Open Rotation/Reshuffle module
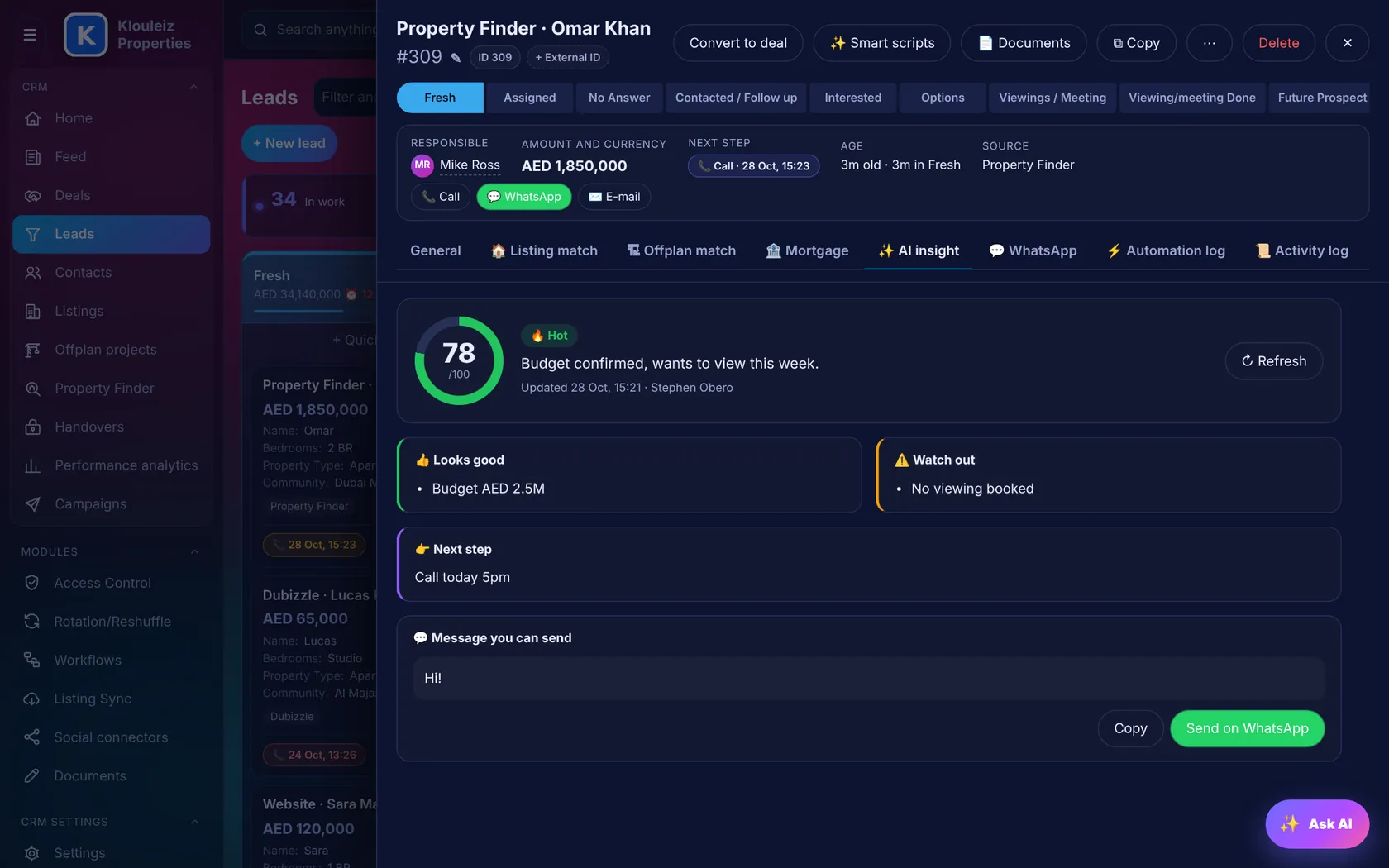 click(x=111, y=622)
